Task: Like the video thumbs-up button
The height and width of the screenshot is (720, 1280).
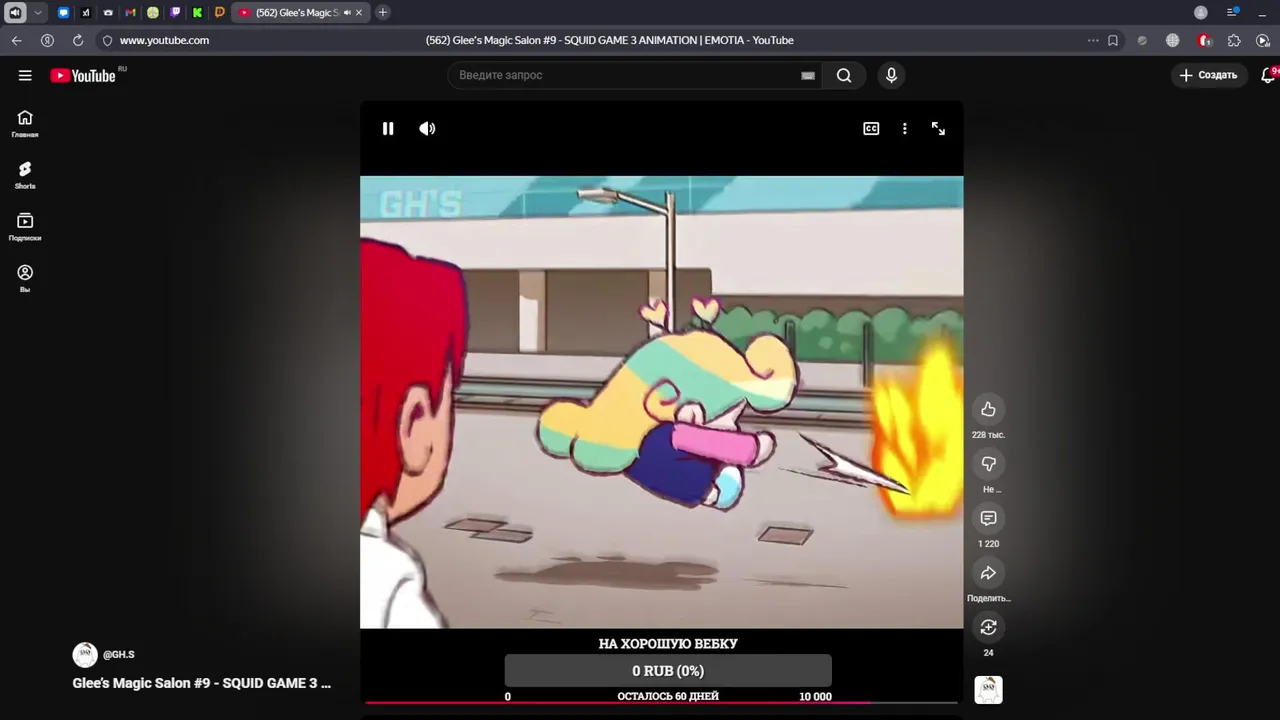Action: [988, 409]
